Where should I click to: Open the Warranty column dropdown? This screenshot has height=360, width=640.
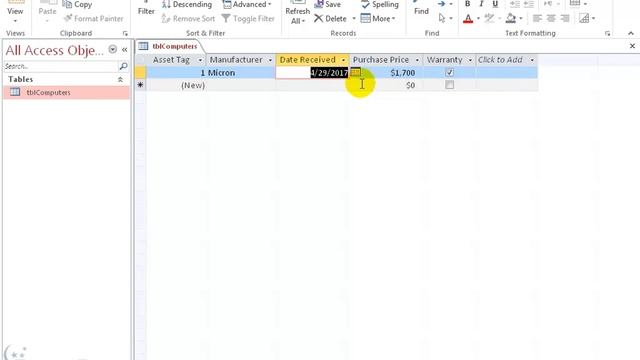click(x=470, y=60)
